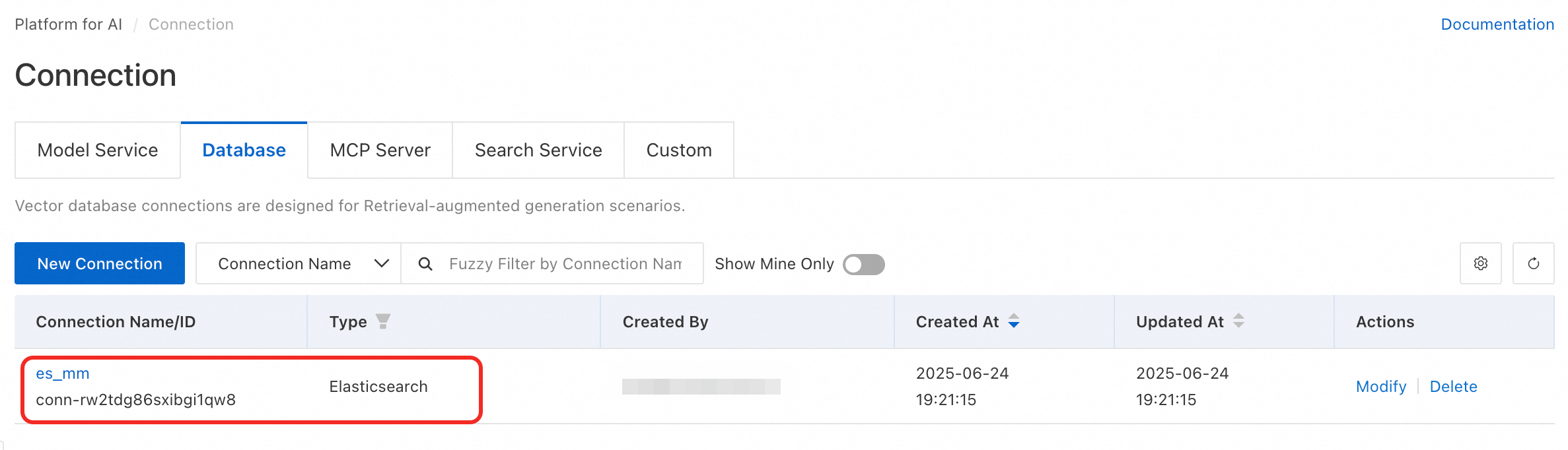The width and height of the screenshot is (1568, 450).
Task: Click Modify for the es_mm connection
Action: [1380, 387]
